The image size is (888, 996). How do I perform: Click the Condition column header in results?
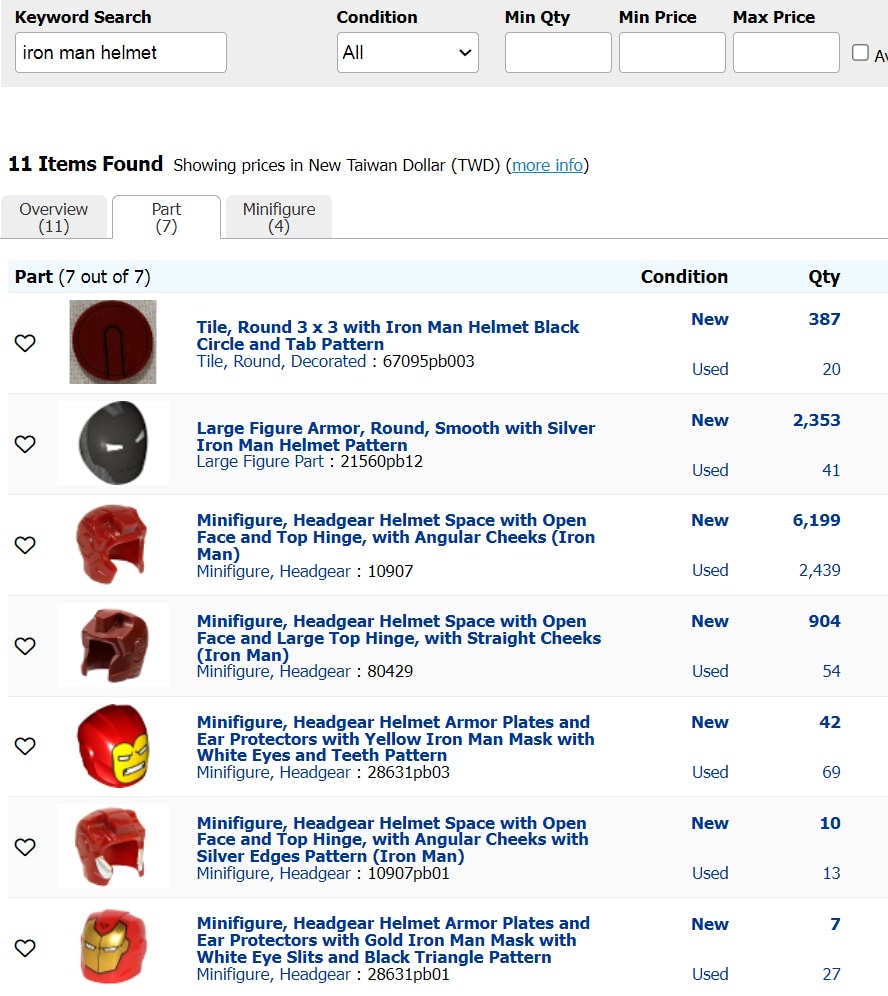684,277
